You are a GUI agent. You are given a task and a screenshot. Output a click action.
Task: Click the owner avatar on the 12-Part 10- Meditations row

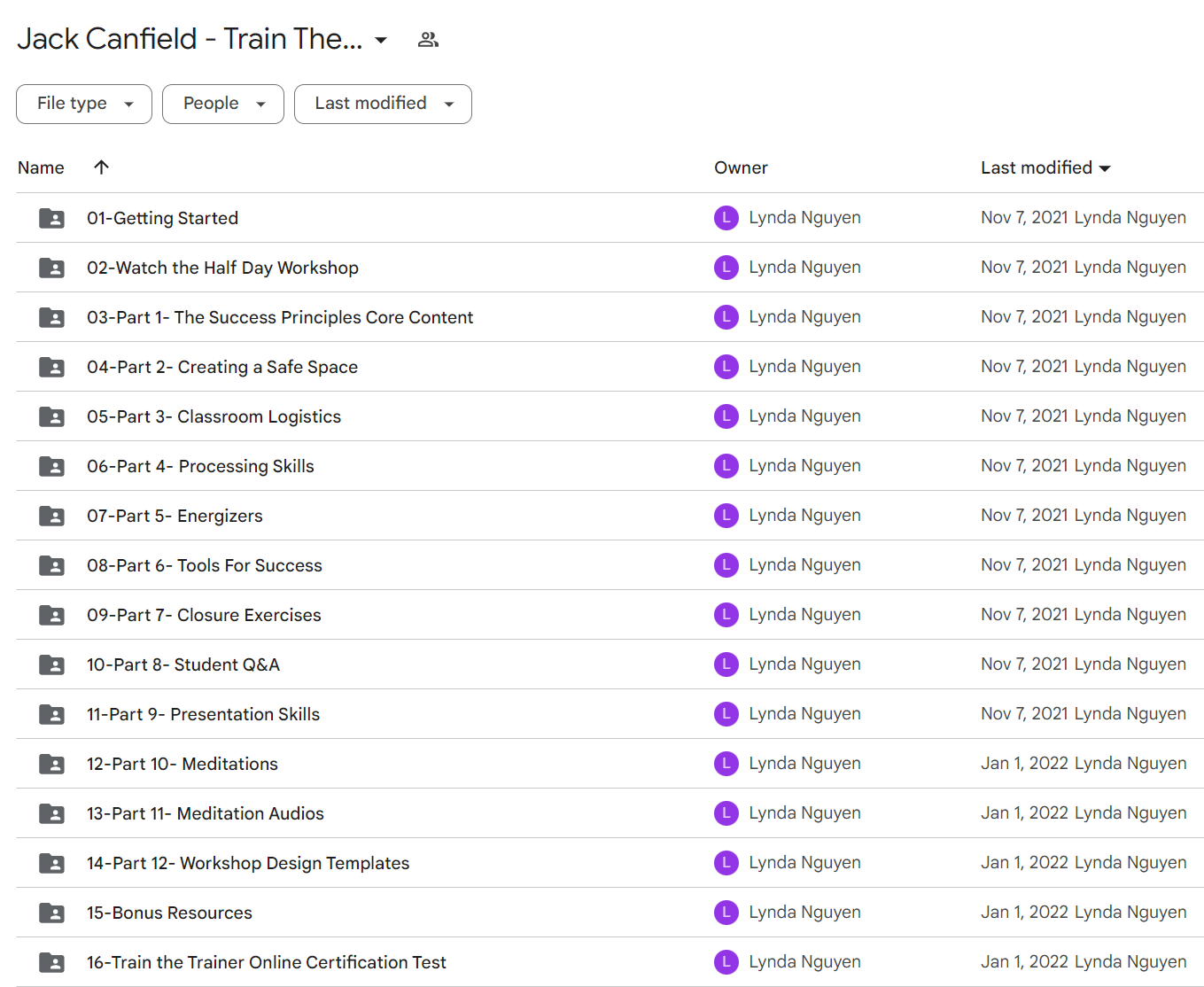(726, 764)
